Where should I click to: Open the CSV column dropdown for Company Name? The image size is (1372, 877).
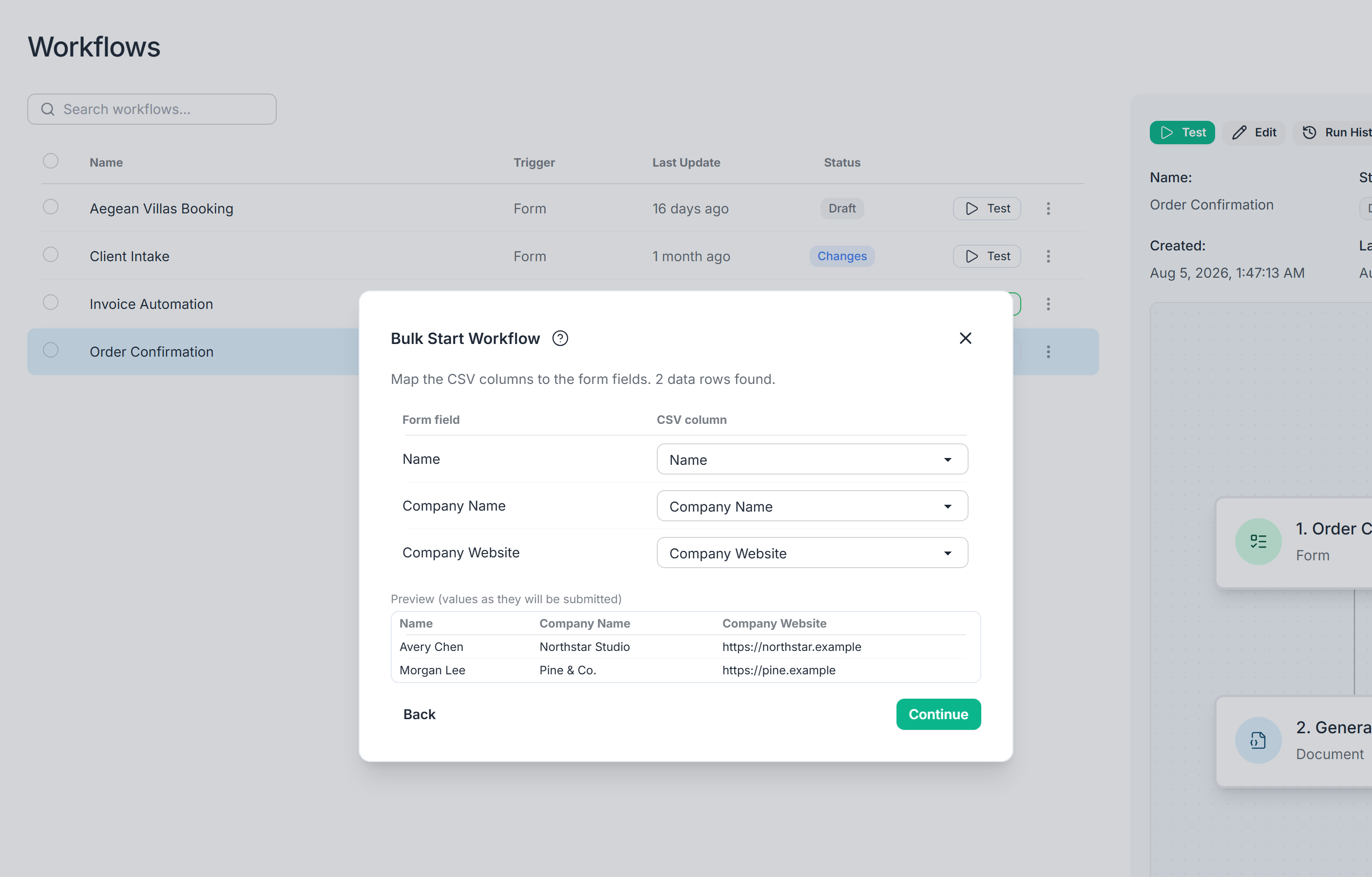pos(812,506)
